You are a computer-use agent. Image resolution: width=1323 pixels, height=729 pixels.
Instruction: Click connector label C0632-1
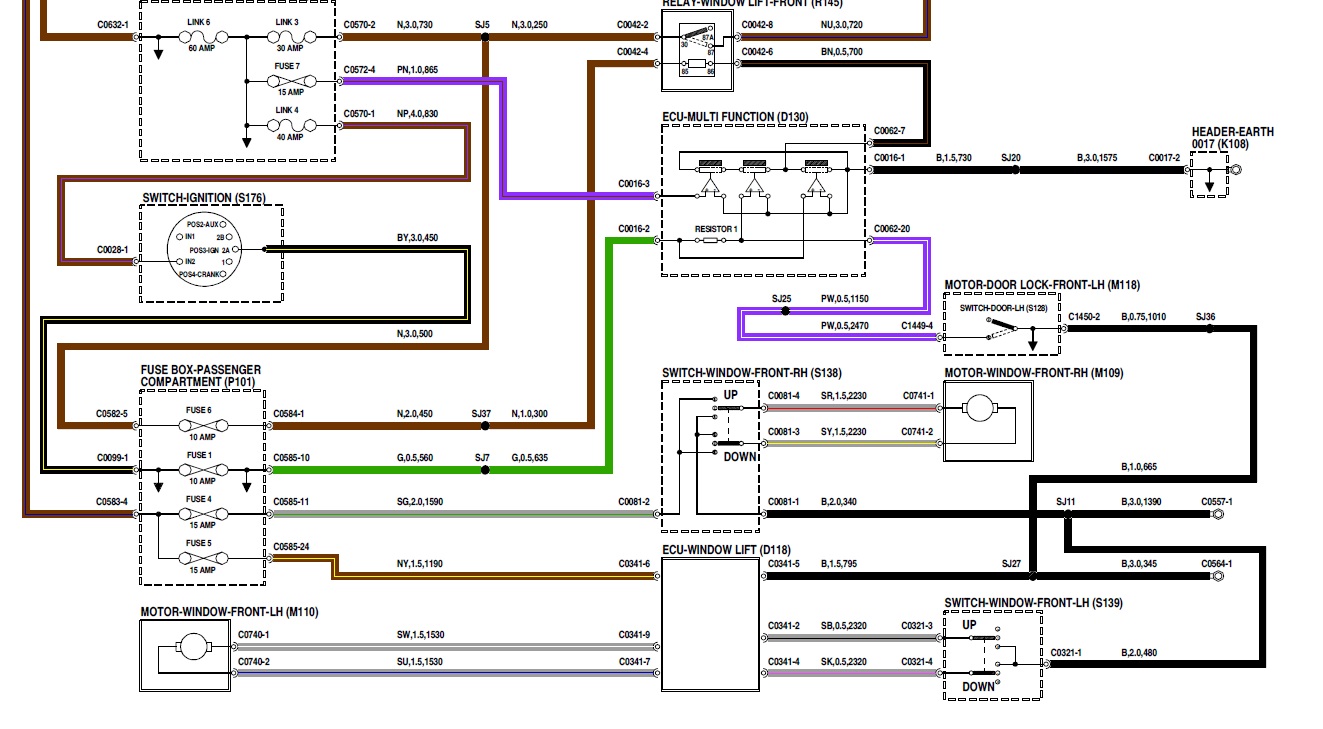(x=112, y=24)
